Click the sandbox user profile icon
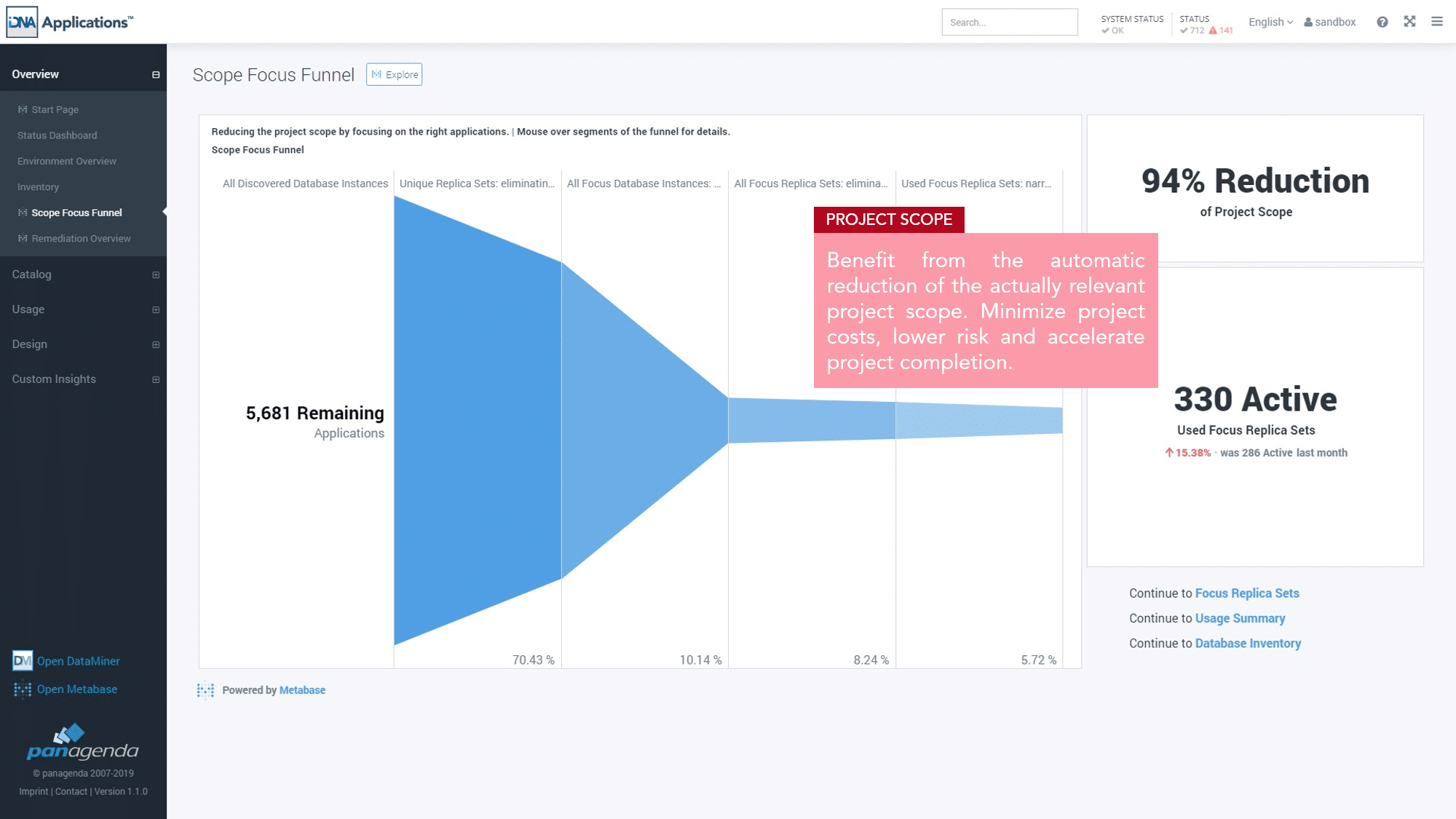This screenshot has width=1456, height=819. tap(1308, 23)
